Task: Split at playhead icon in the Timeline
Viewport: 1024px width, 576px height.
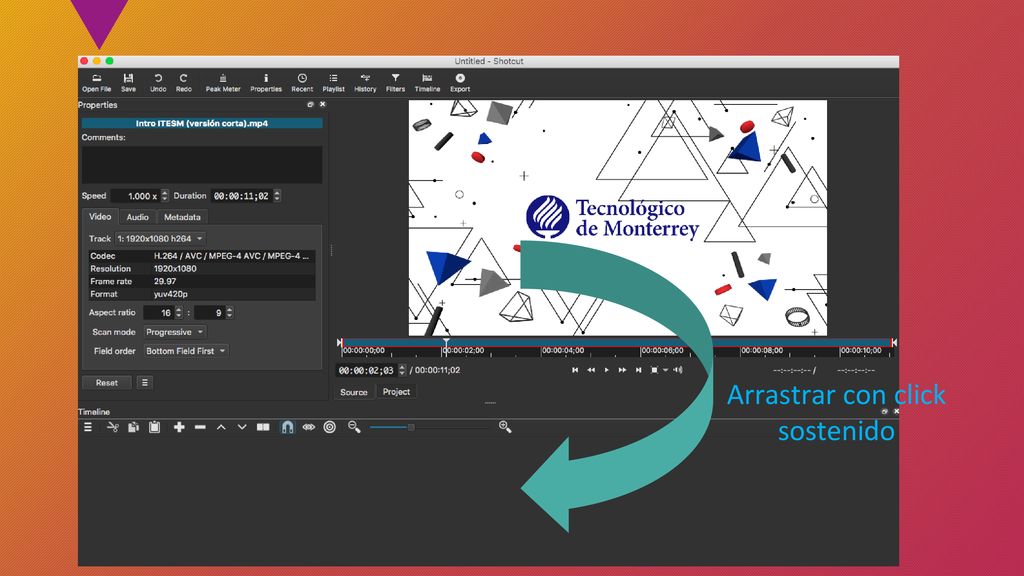Action: pyautogui.click(x=263, y=427)
